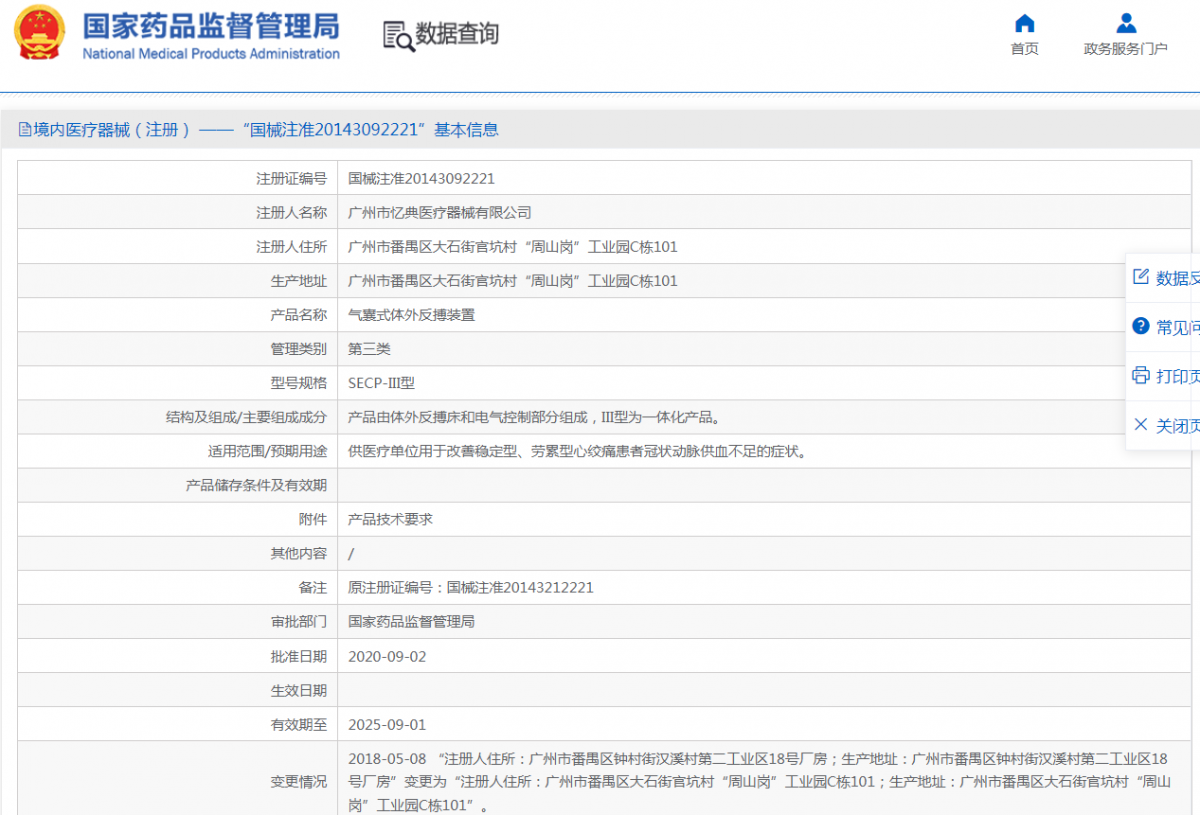Click the 生效日期 row label
Viewport: 1200px width, 815px height.
(298, 690)
